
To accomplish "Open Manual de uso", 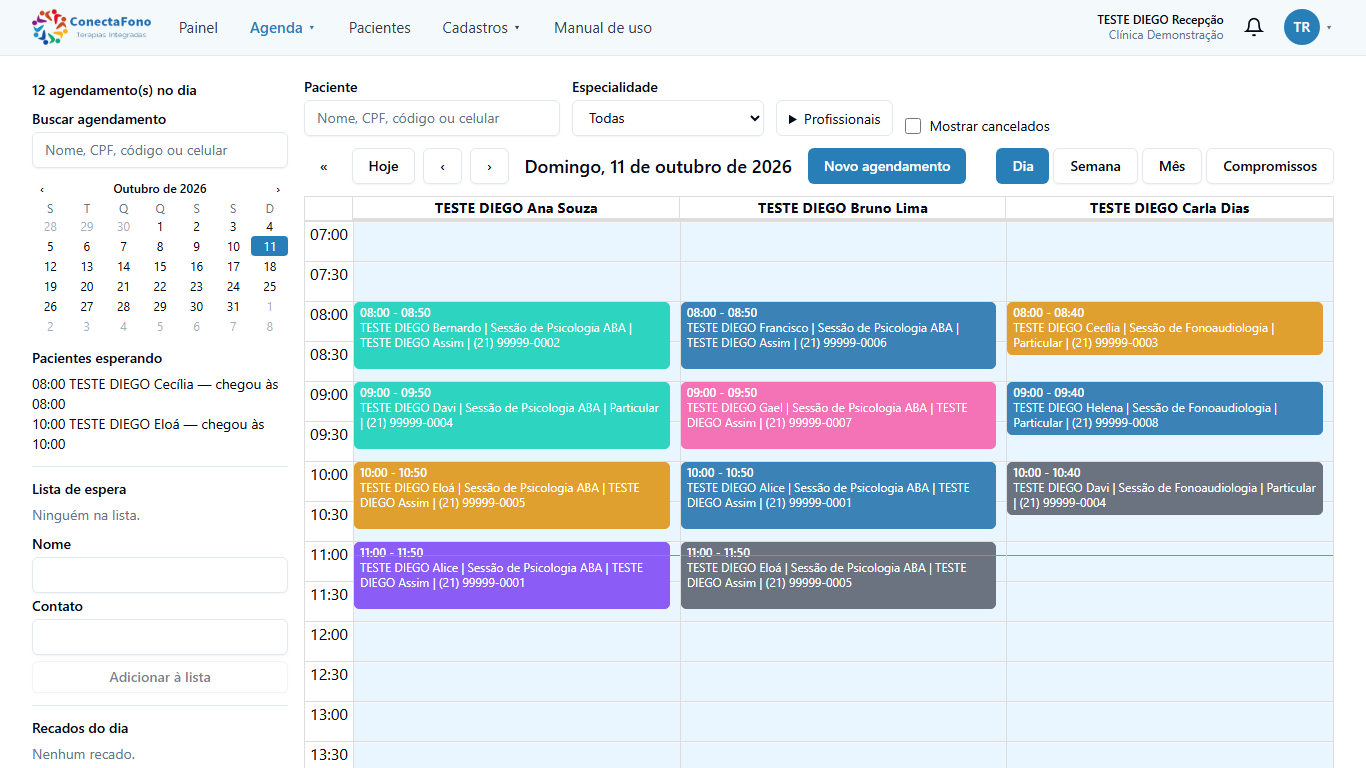I will click(x=603, y=28).
